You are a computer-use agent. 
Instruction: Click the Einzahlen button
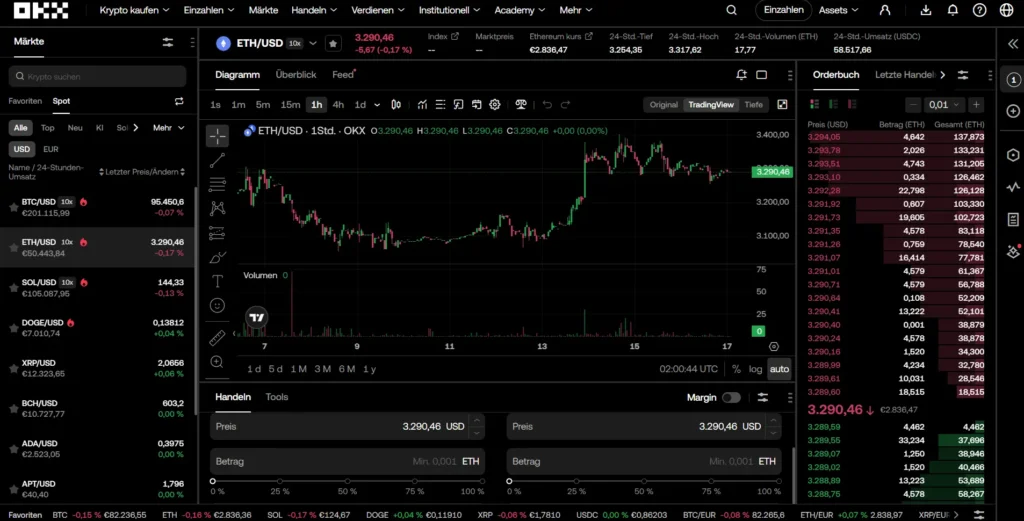point(783,10)
